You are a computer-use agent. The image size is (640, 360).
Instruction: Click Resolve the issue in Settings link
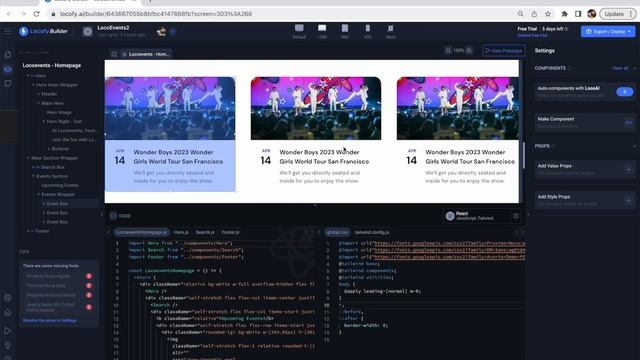coord(50,320)
